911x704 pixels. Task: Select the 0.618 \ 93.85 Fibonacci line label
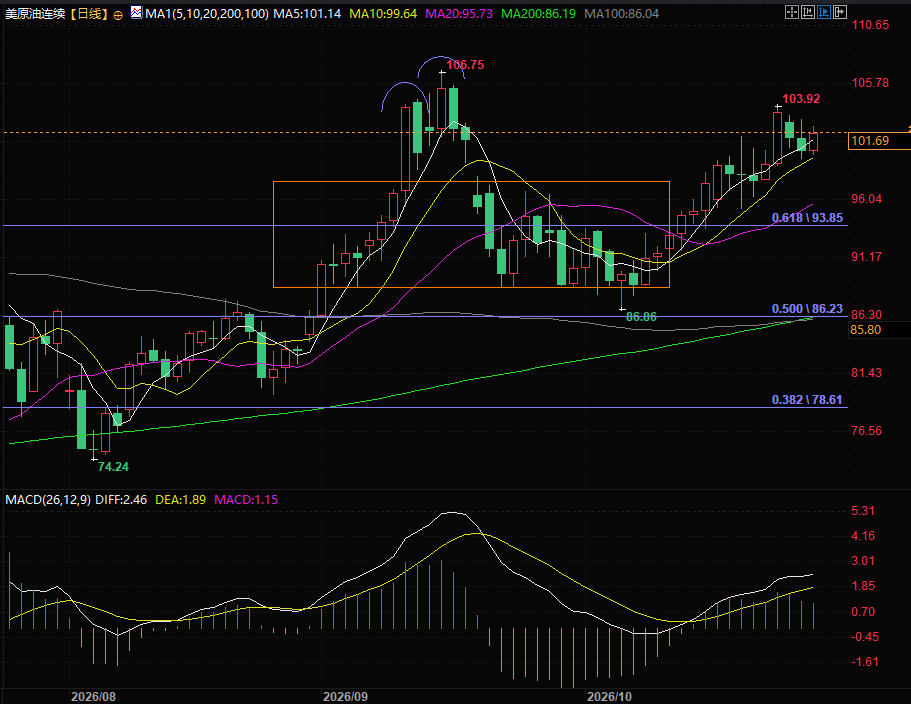[807, 218]
